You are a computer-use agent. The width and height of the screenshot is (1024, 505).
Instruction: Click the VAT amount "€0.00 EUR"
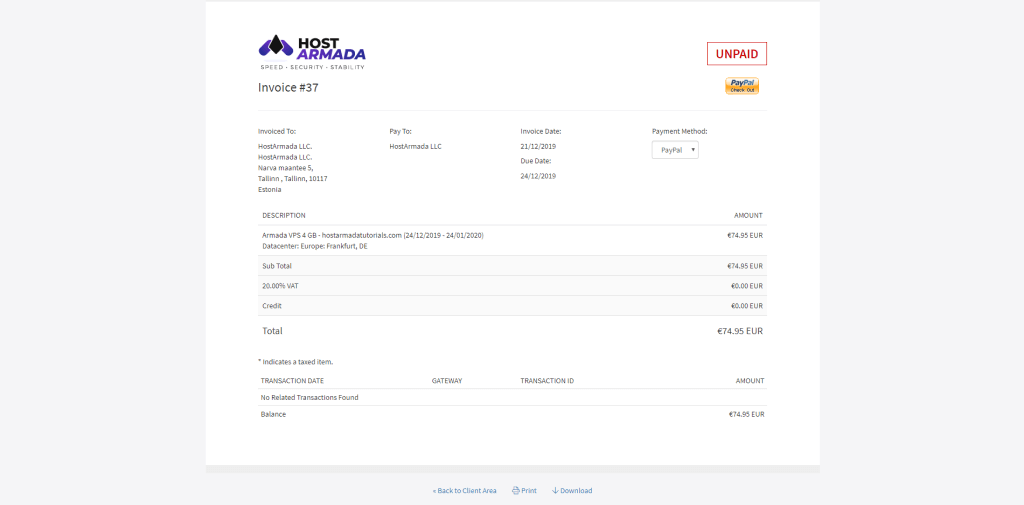point(746,285)
